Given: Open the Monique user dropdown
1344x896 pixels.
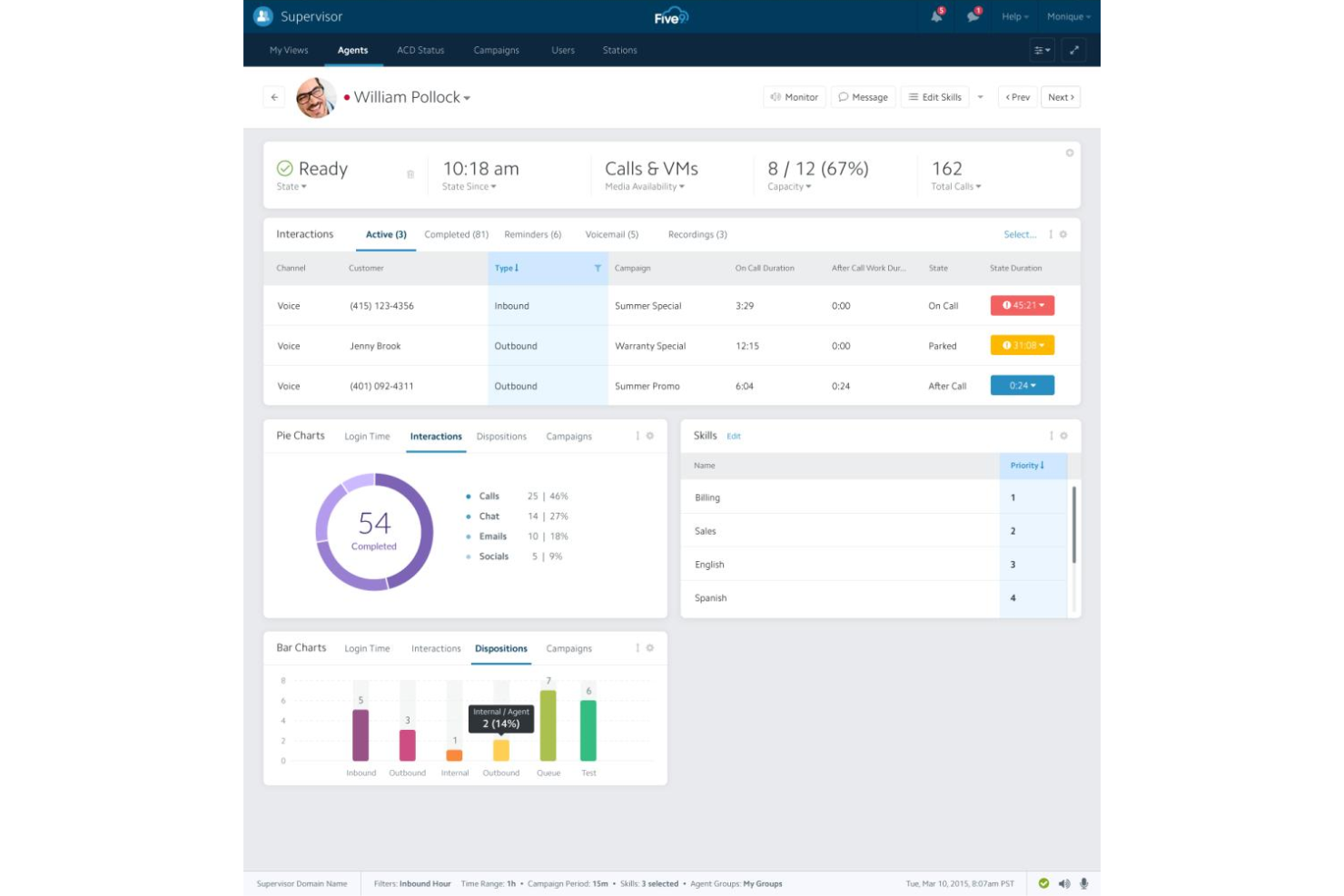Looking at the screenshot, I should [x=1069, y=16].
